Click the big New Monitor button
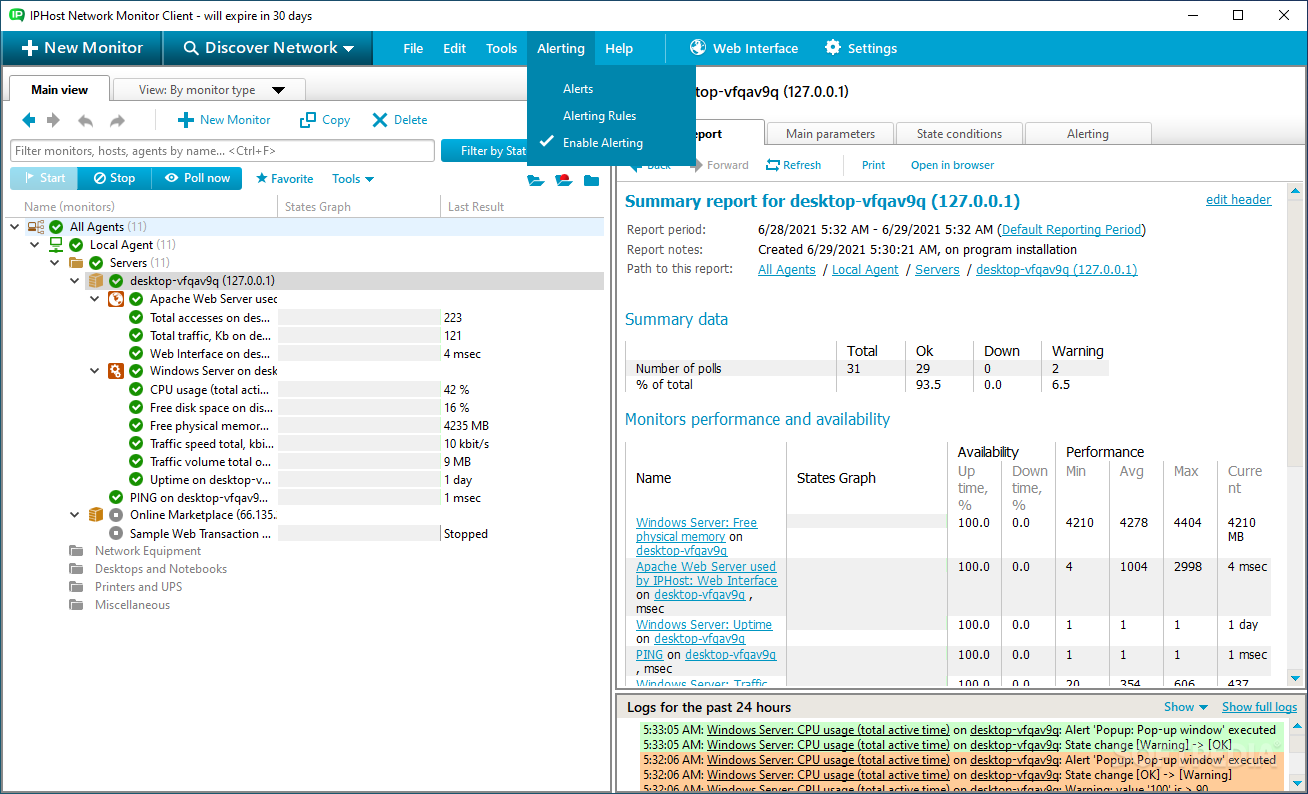The image size is (1308, 794). [82, 48]
